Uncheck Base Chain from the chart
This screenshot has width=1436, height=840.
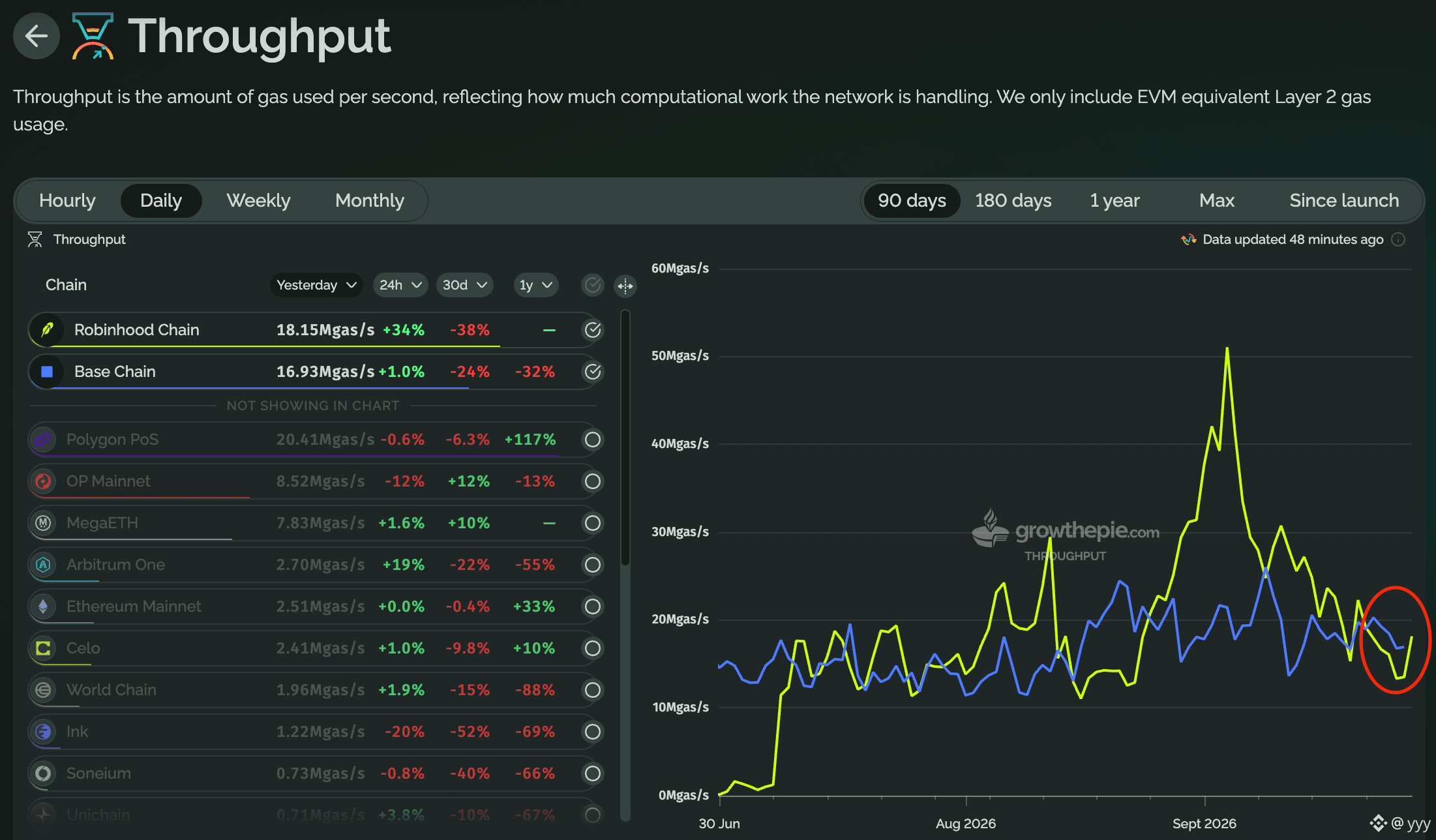(x=593, y=372)
